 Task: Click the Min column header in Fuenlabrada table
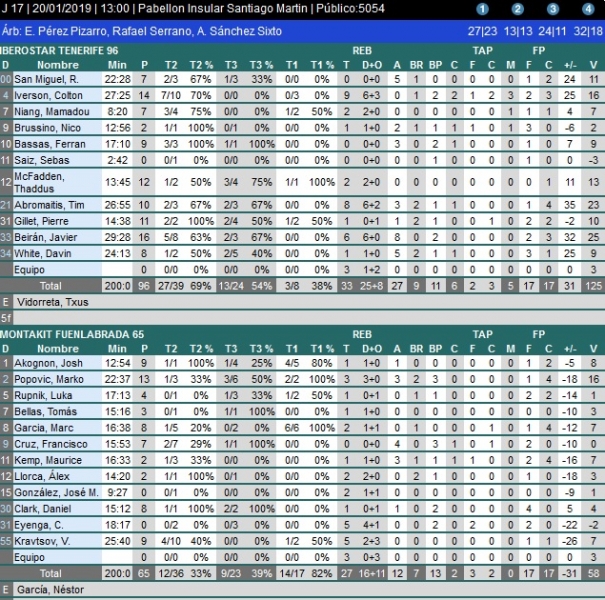pos(117,349)
